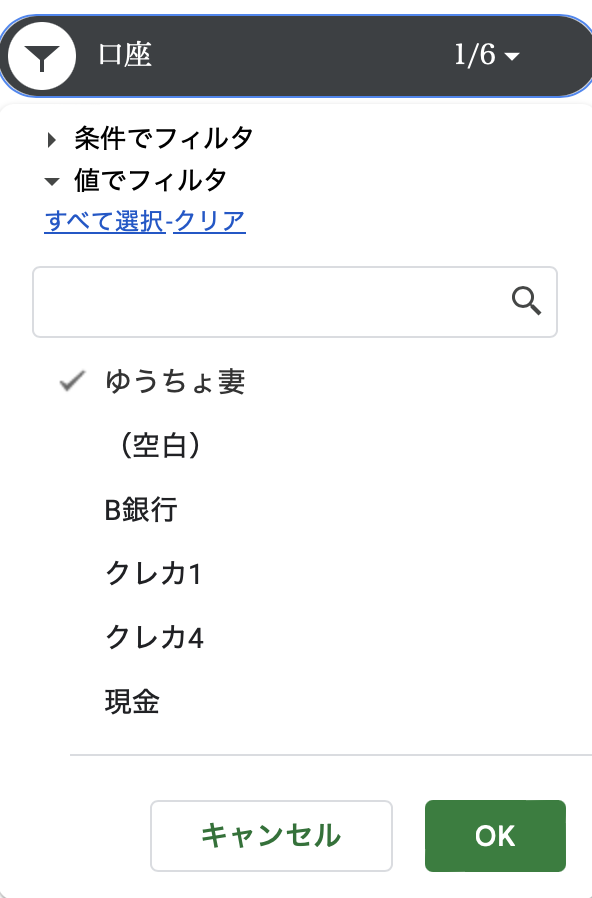Screen dimensions: 592x898
Task: Click the 1/6 count label
Action: (x=475, y=56)
